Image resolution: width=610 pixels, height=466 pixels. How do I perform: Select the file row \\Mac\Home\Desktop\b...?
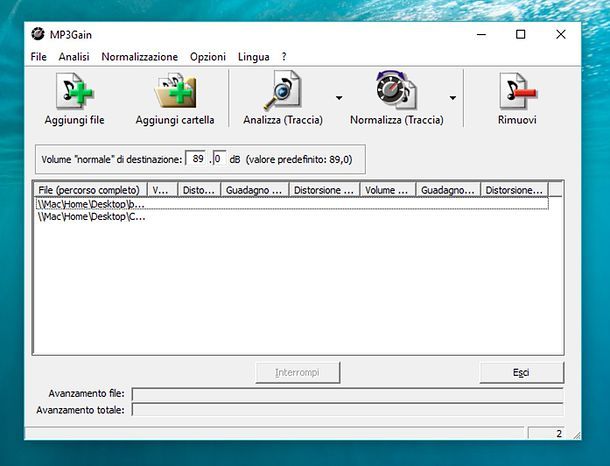292,204
